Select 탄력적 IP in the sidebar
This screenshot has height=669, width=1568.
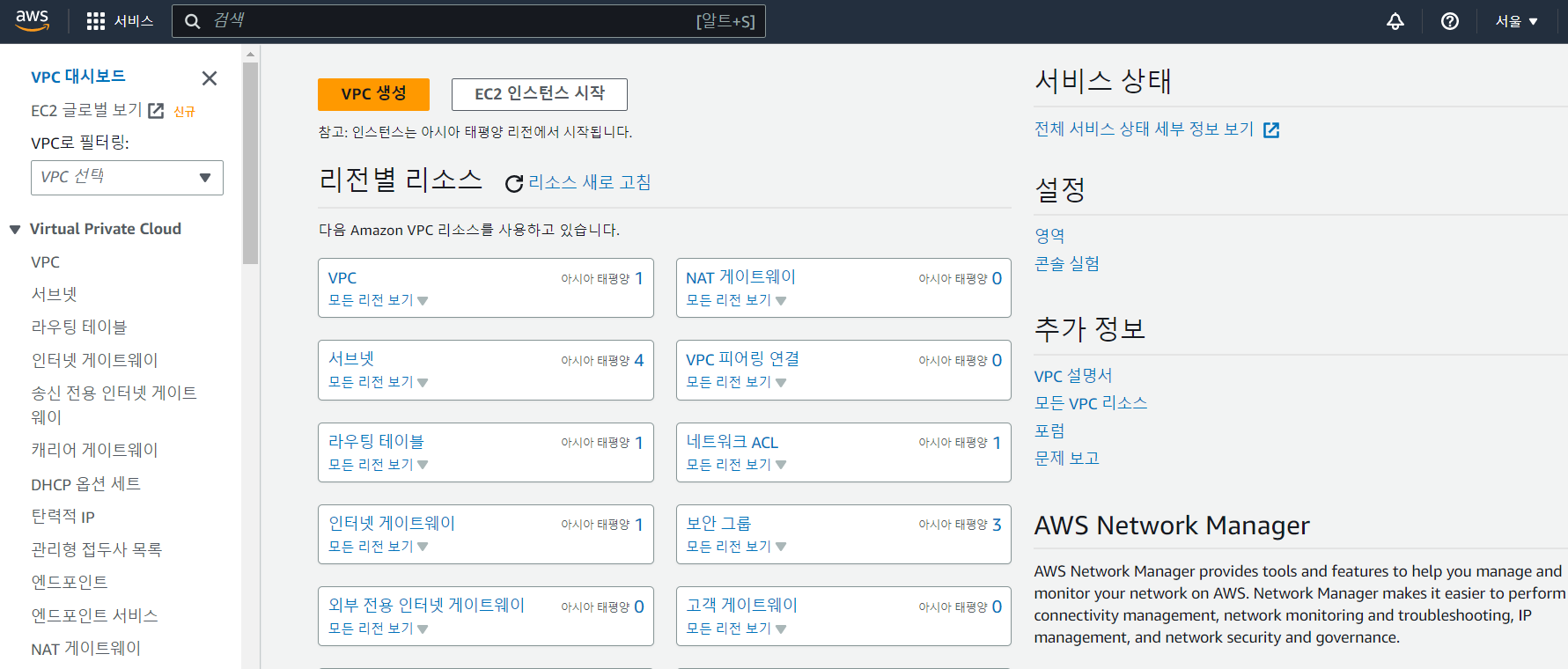point(63,517)
